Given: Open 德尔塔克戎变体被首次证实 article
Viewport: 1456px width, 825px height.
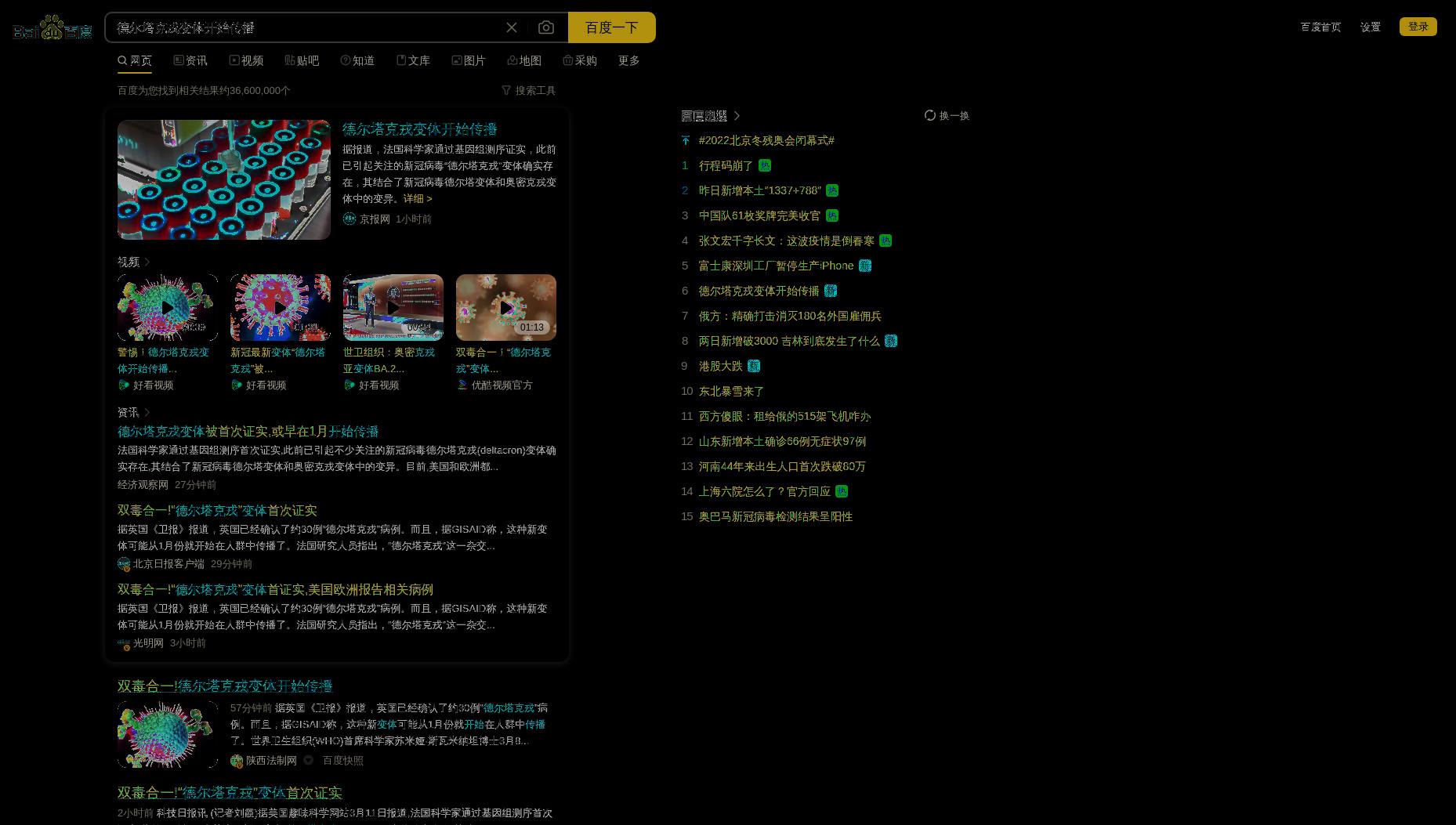Looking at the screenshot, I should point(248,432).
